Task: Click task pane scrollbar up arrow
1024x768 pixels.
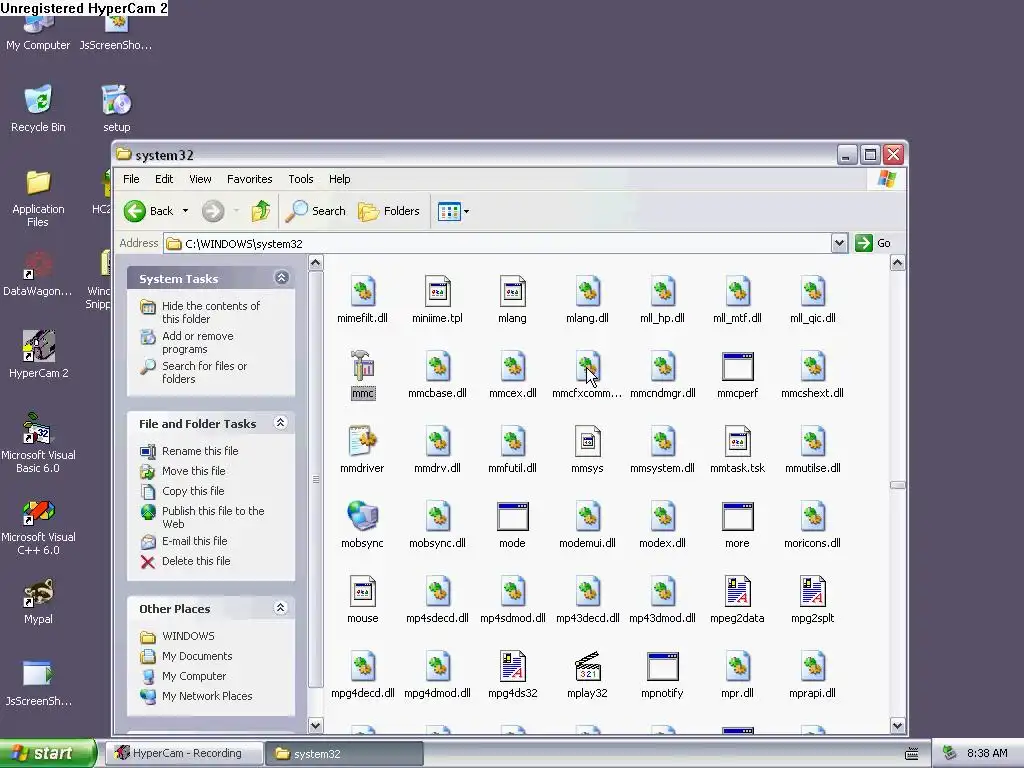Action: click(x=315, y=263)
